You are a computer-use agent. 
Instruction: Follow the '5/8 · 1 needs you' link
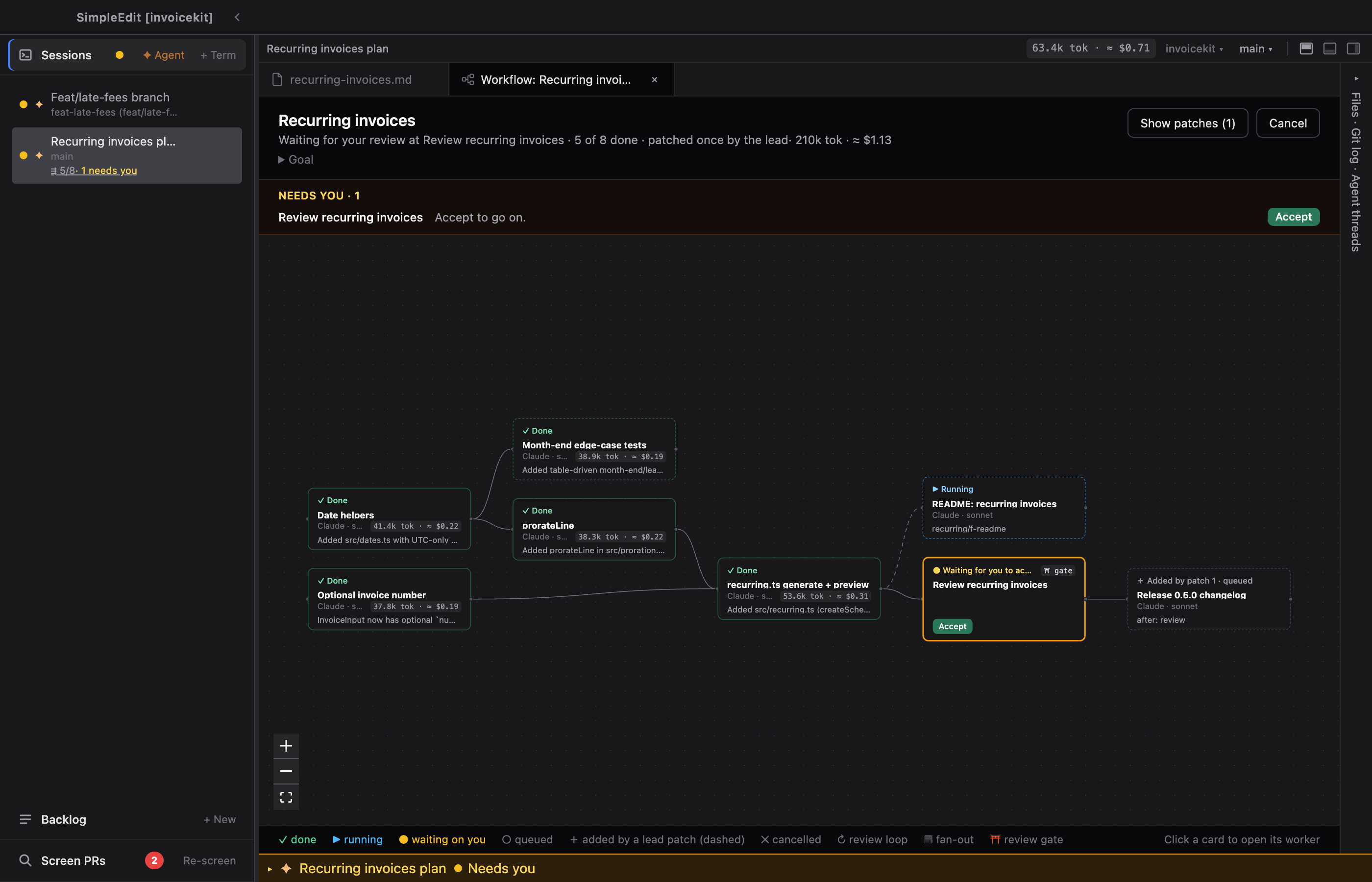pos(94,171)
